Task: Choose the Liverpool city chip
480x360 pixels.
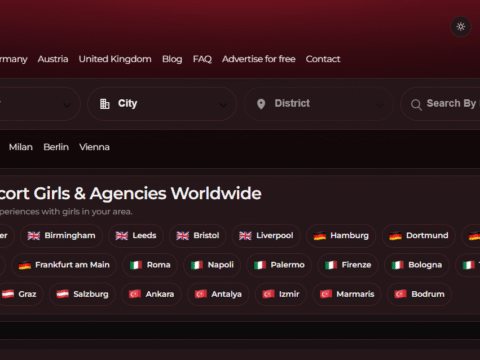Action: pyautogui.click(x=266, y=236)
